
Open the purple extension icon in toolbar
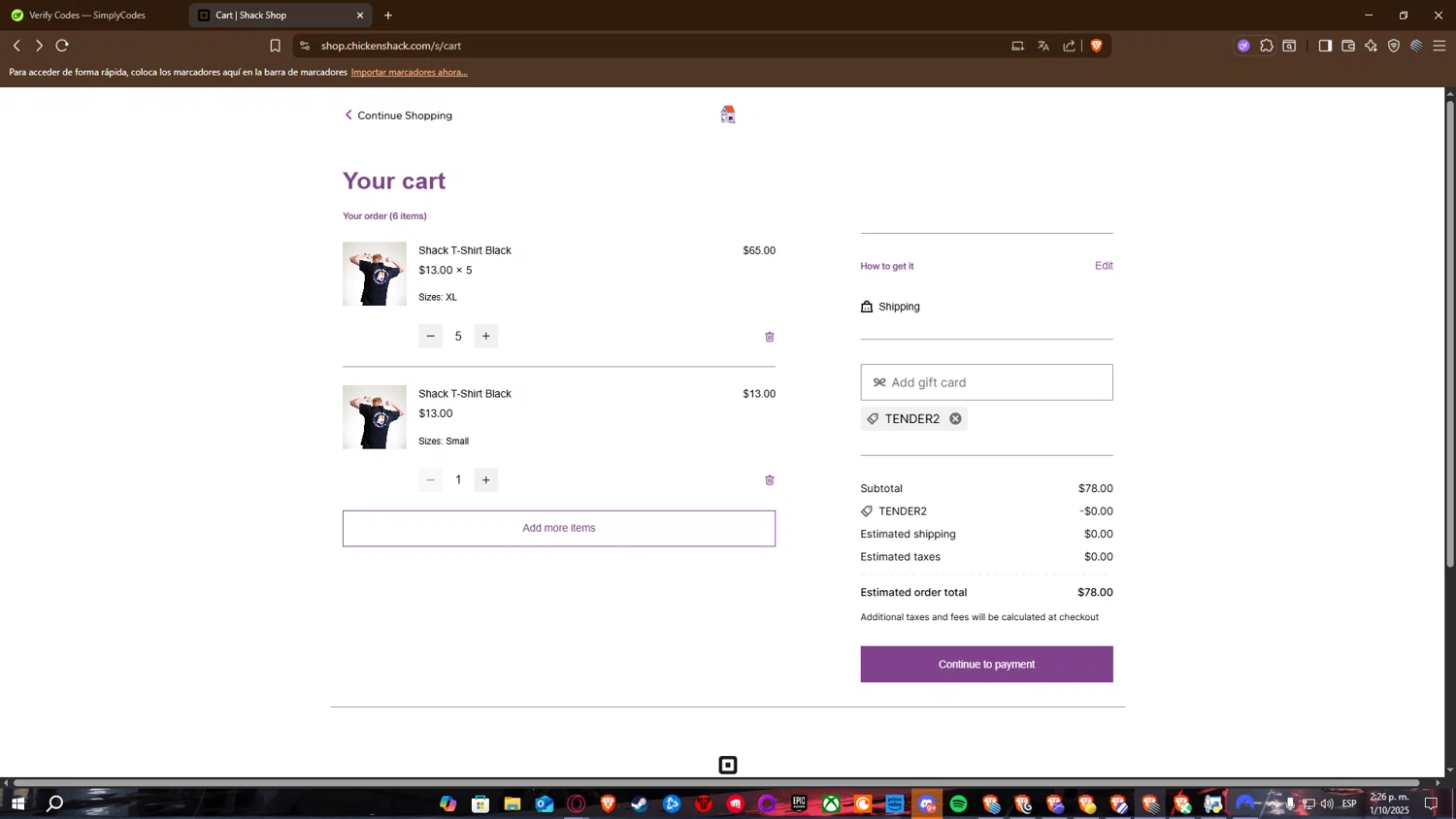(x=1243, y=46)
